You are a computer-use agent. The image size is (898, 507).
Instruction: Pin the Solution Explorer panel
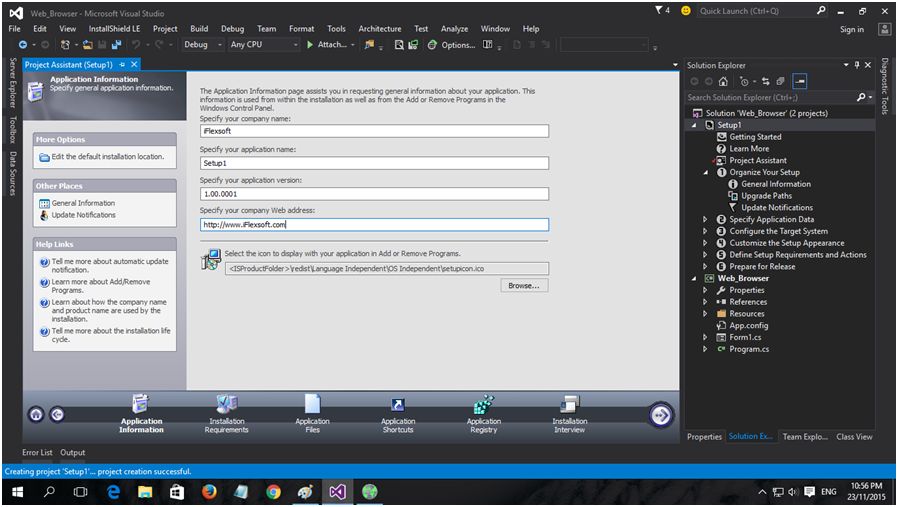(855, 65)
